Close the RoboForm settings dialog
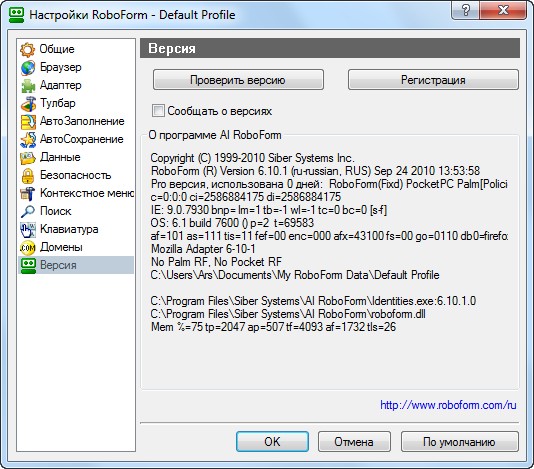The image size is (534, 469). point(503,11)
